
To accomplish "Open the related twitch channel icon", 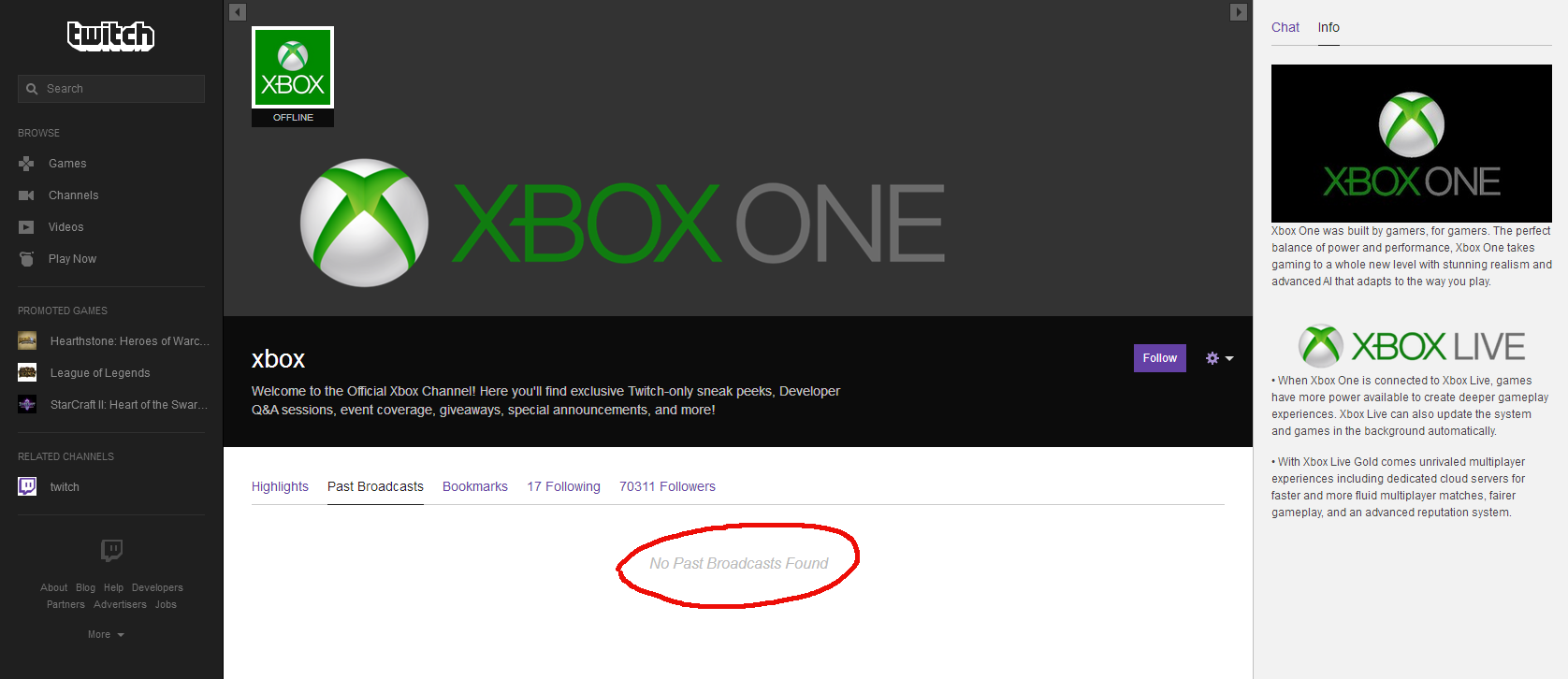I will coord(27,487).
